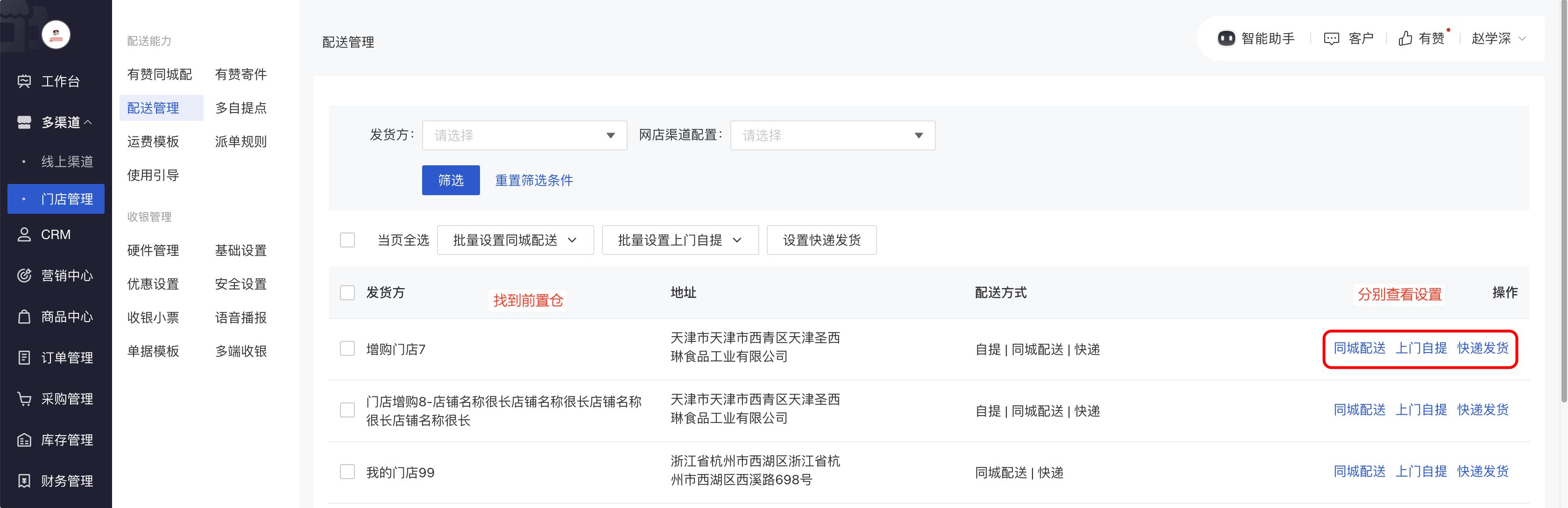Click the 有赞 thumbs-up icon

[x=1405, y=39]
